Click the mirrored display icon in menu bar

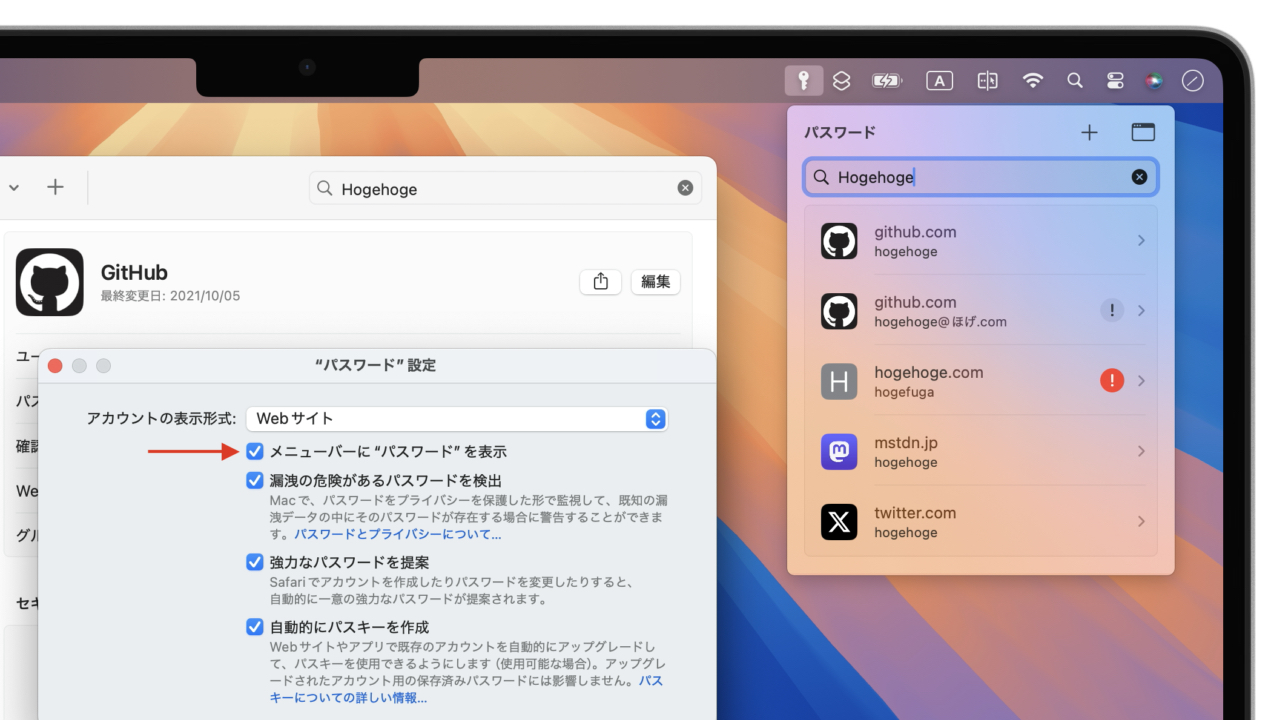[987, 81]
